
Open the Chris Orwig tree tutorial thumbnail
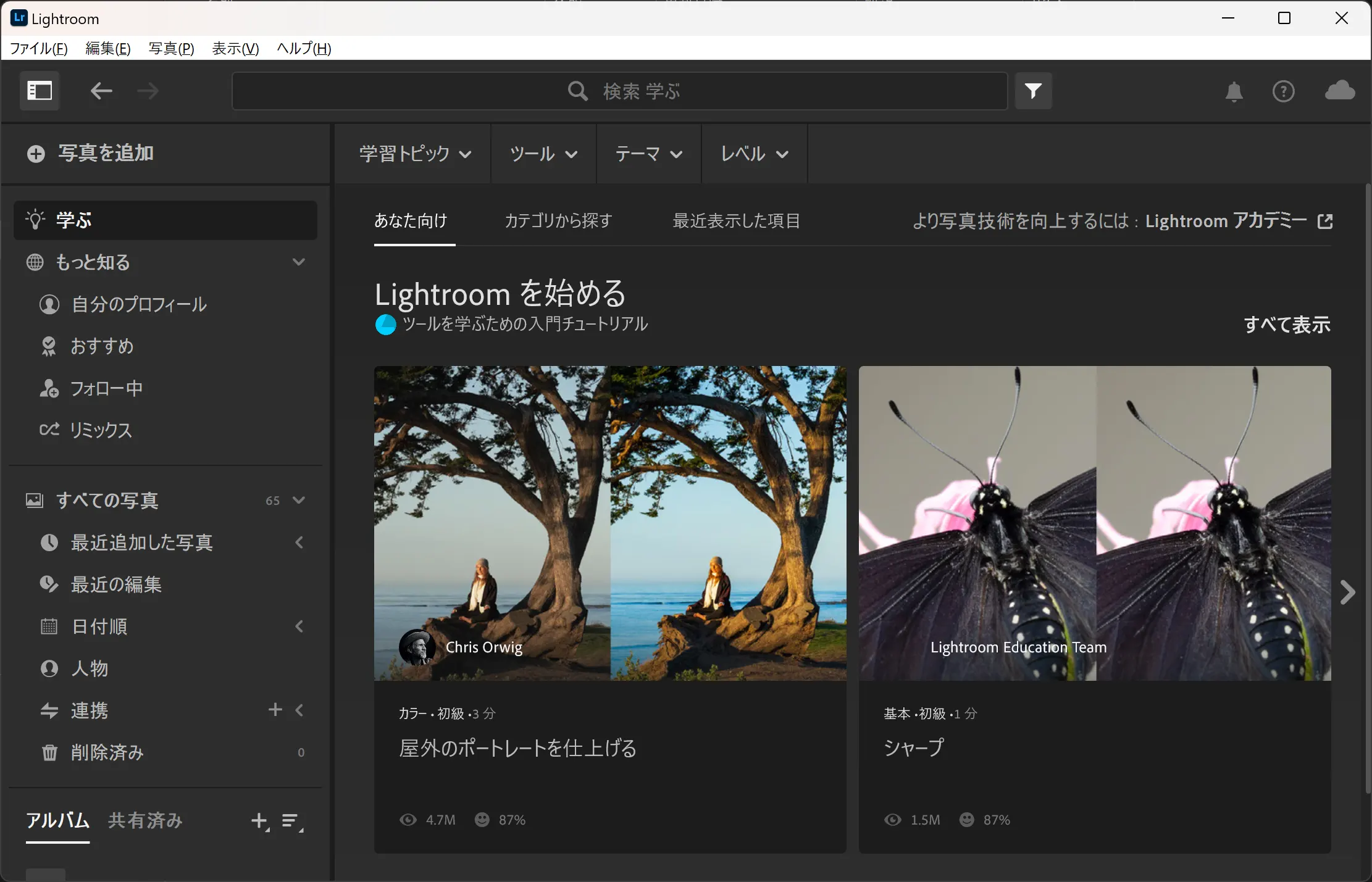click(610, 523)
